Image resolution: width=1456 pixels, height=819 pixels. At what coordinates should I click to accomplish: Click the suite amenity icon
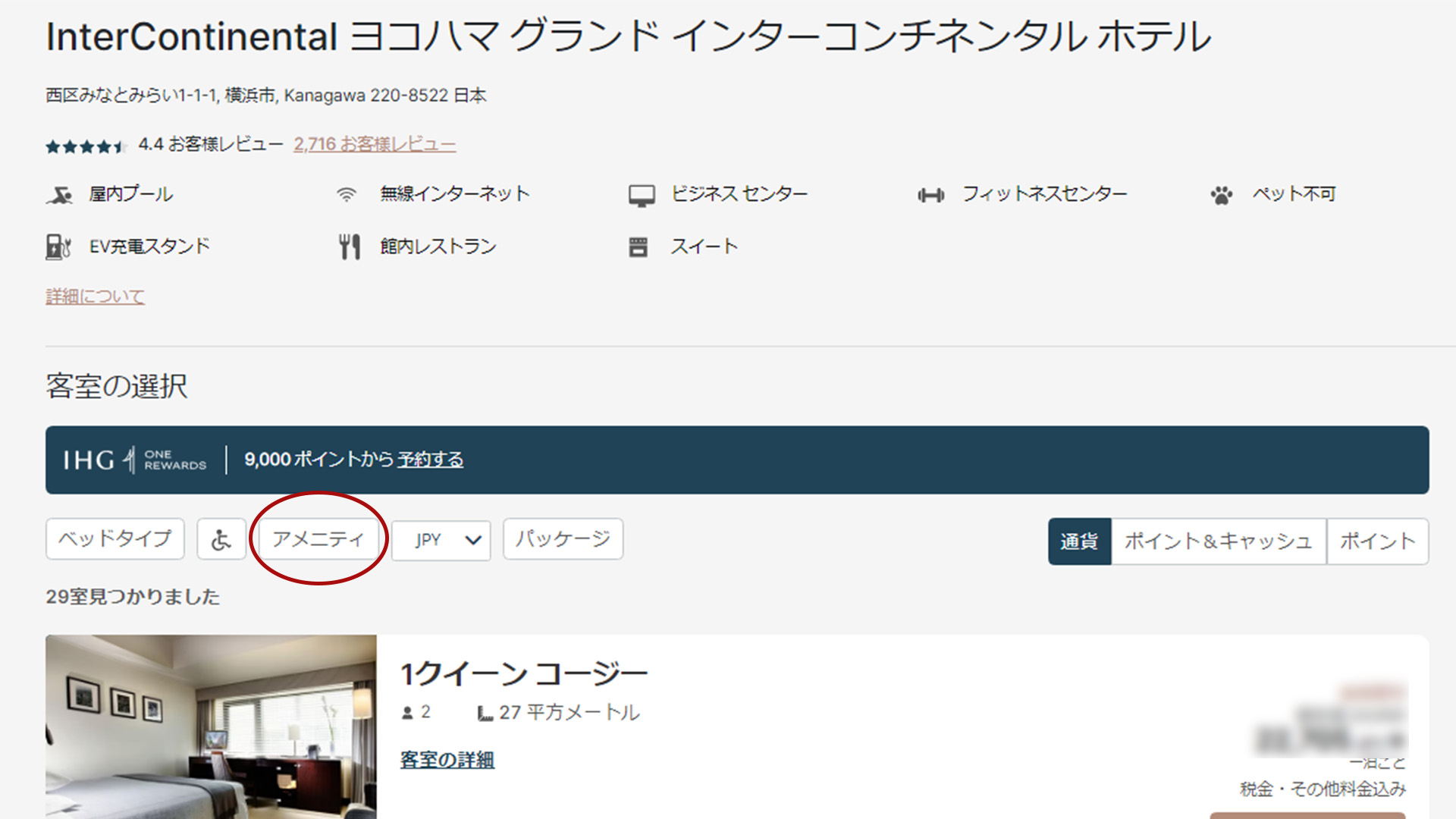pos(639,247)
